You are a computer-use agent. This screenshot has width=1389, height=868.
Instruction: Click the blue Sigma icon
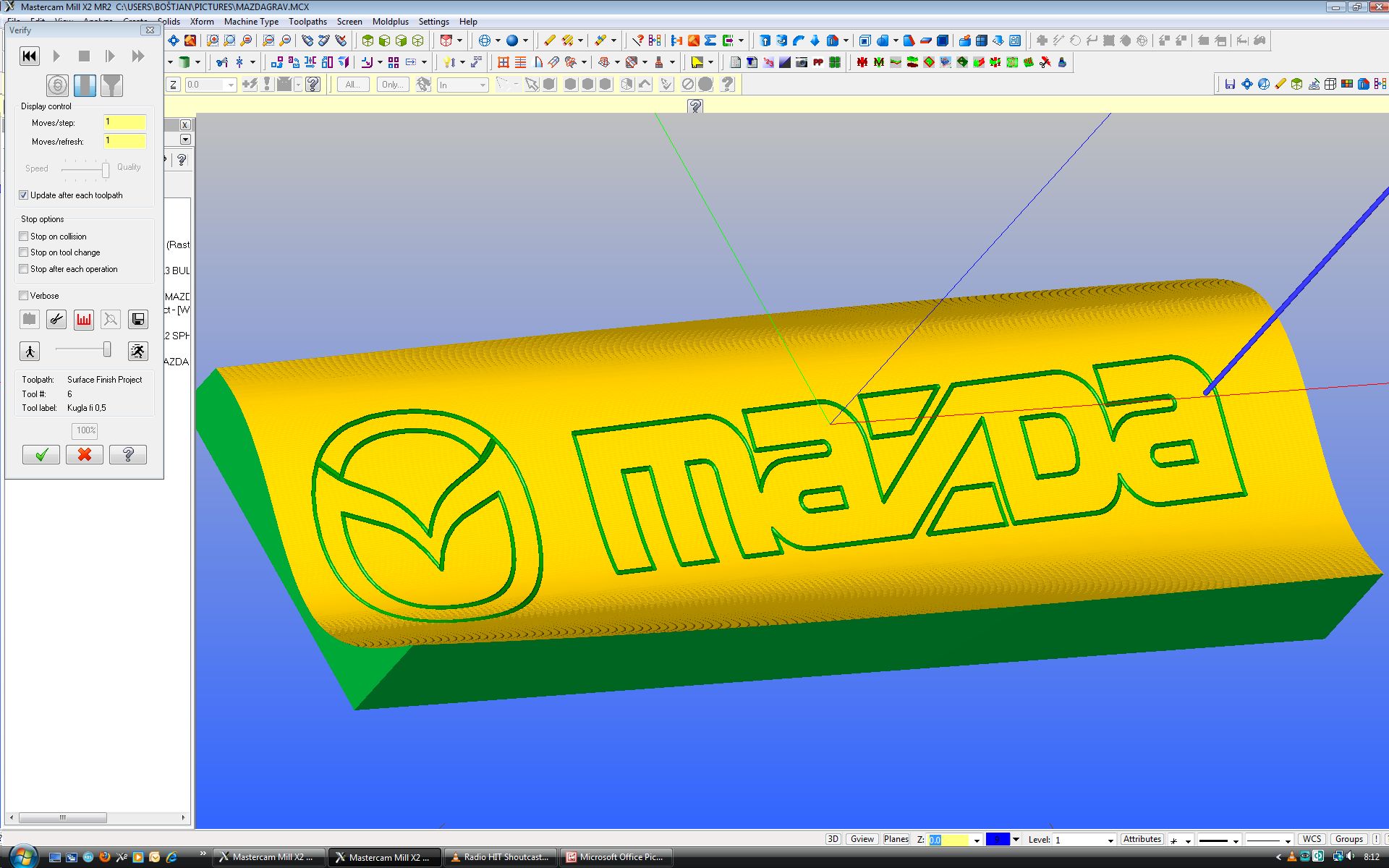point(710,41)
